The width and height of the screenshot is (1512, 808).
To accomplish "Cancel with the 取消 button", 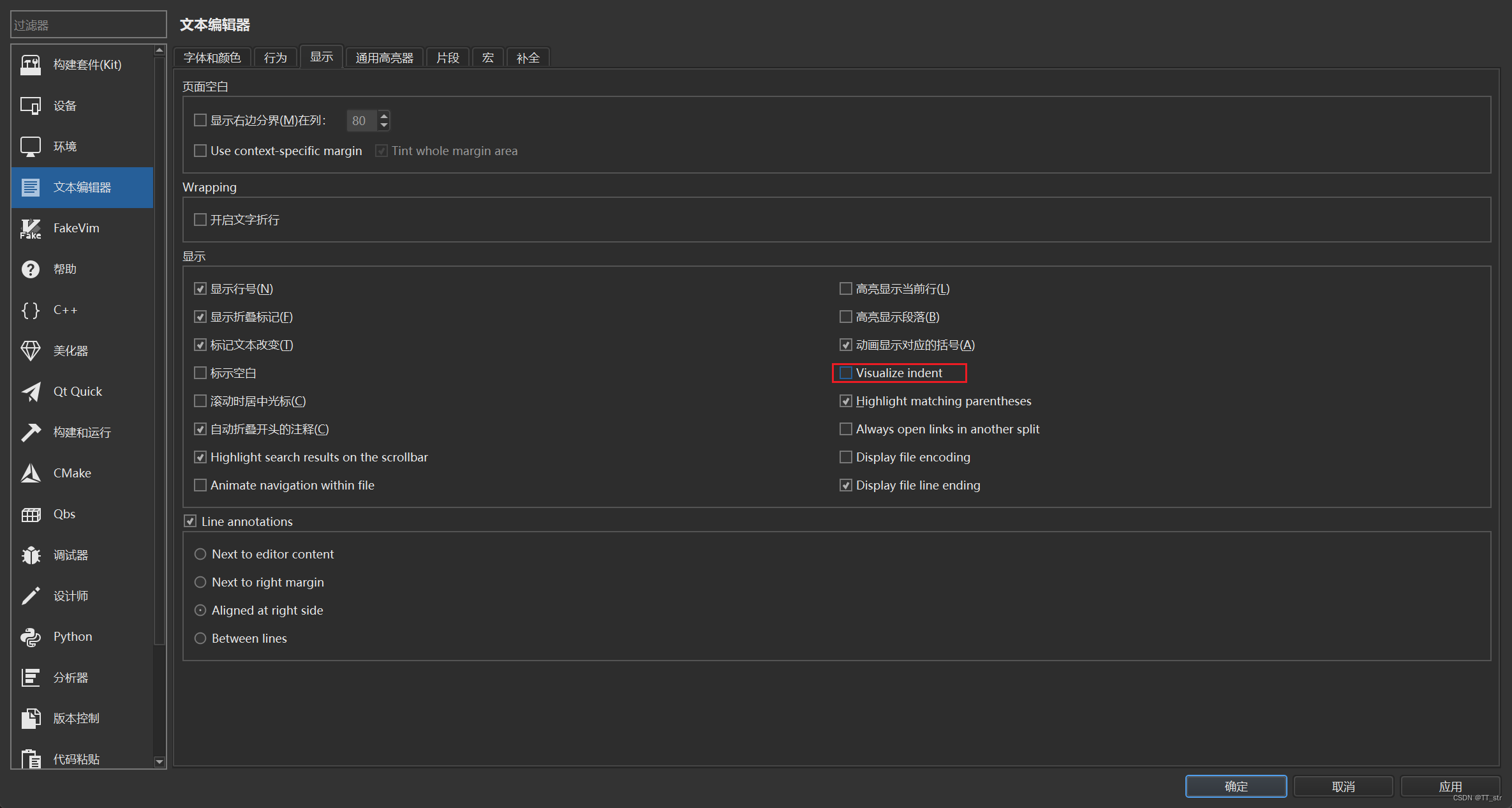I will click(x=1343, y=786).
